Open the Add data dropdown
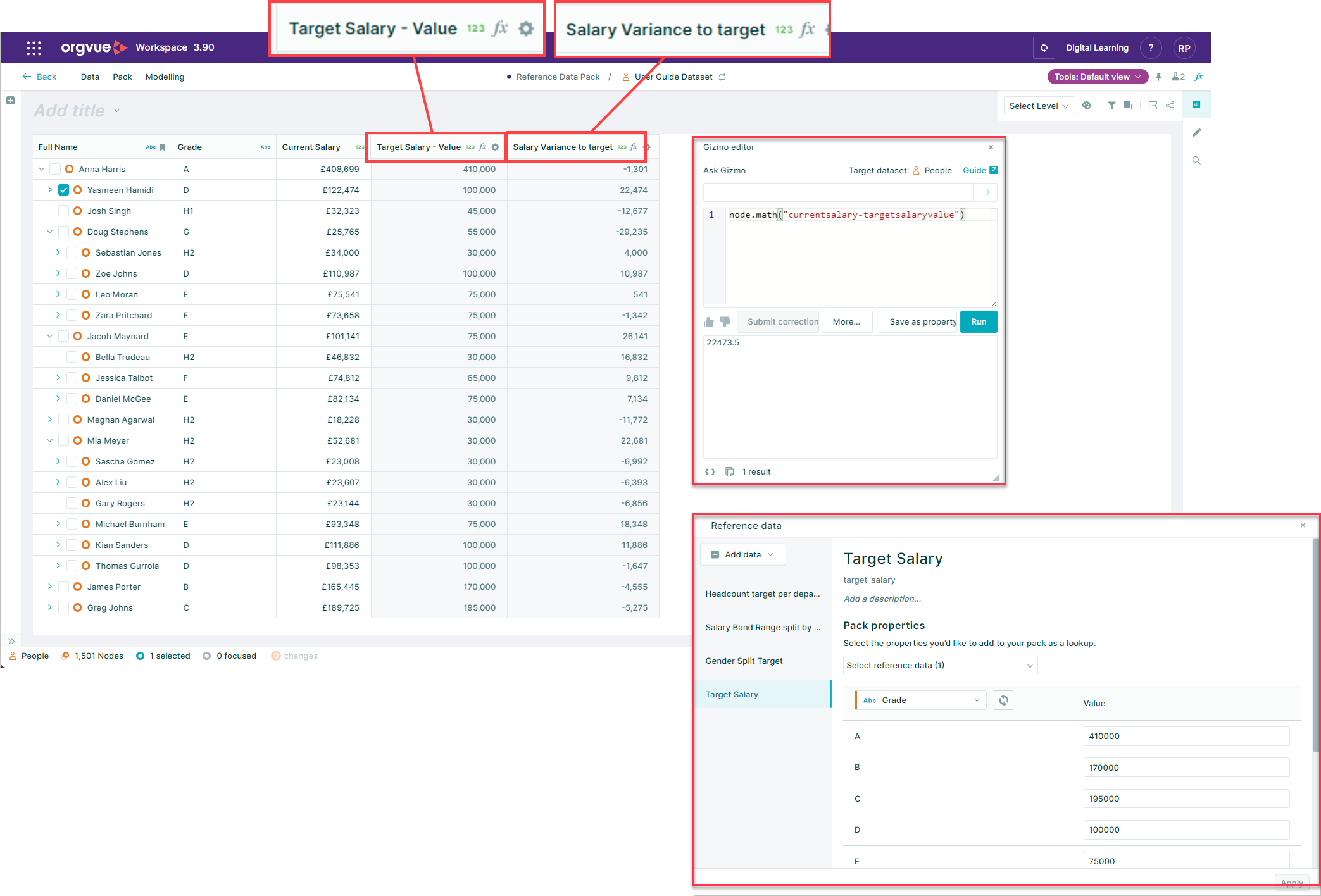This screenshot has height=896, width=1321. click(742, 554)
